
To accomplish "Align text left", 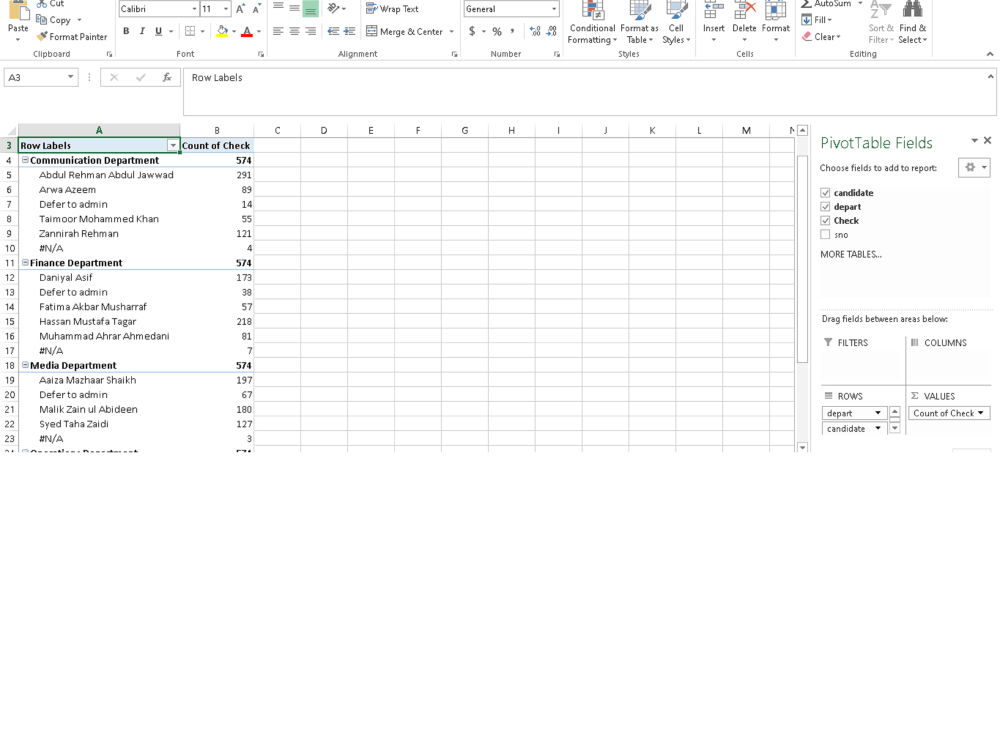I will pyautogui.click(x=278, y=31).
